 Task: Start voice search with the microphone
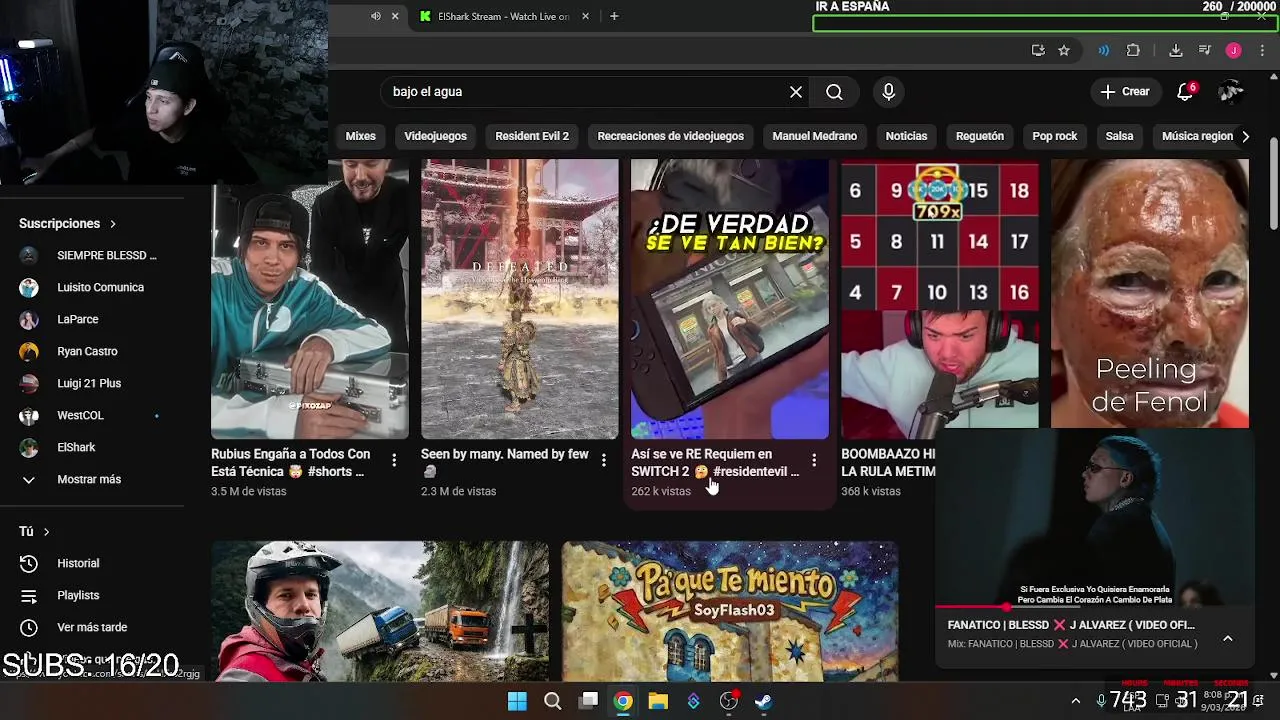tap(889, 92)
